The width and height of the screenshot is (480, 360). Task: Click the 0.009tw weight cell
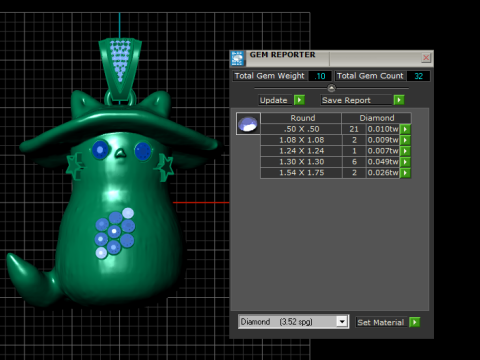(383, 140)
